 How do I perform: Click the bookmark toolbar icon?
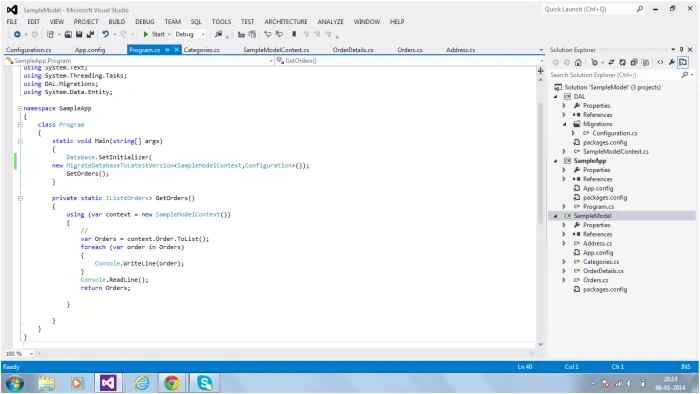tap(294, 34)
